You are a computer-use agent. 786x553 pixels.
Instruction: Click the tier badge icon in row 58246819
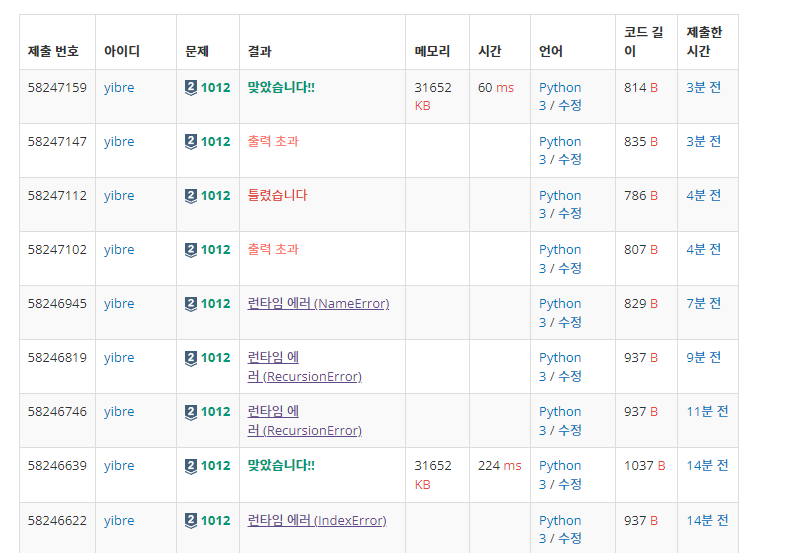tap(190, 358)
